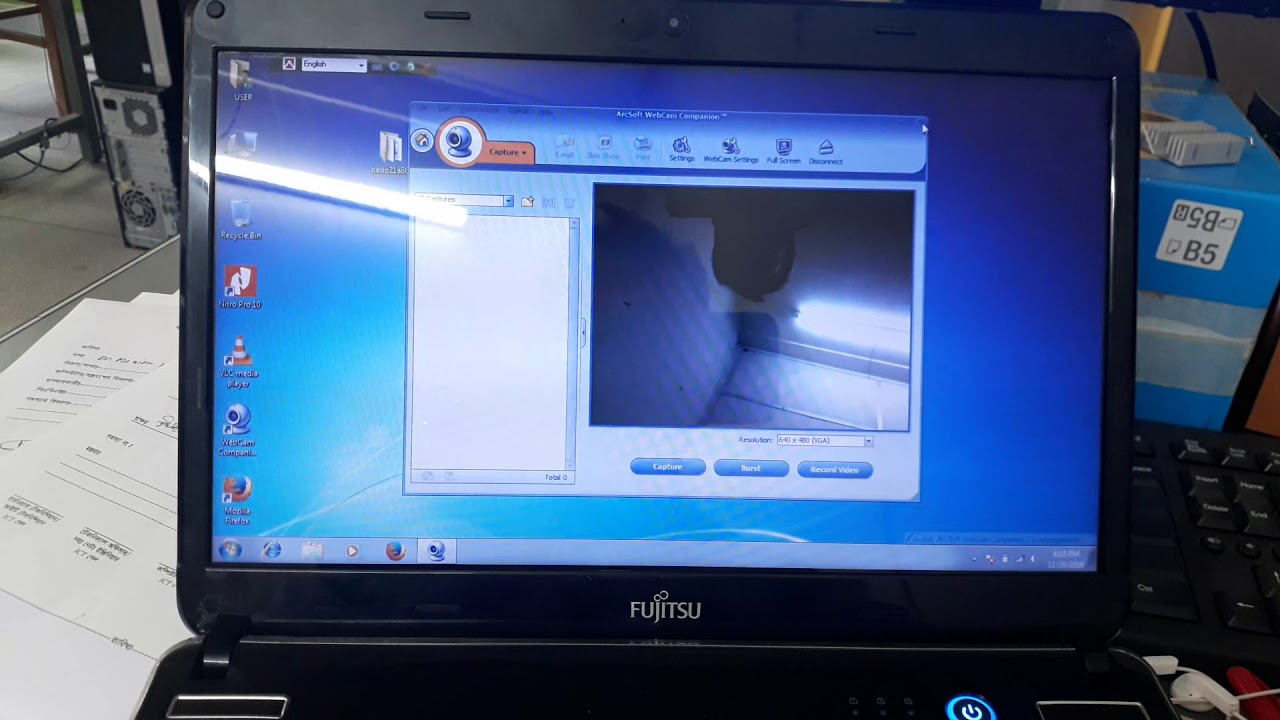Click the Burst button
The height and width of the screenshot is (720, 1280).
click(x=751, y=468)
